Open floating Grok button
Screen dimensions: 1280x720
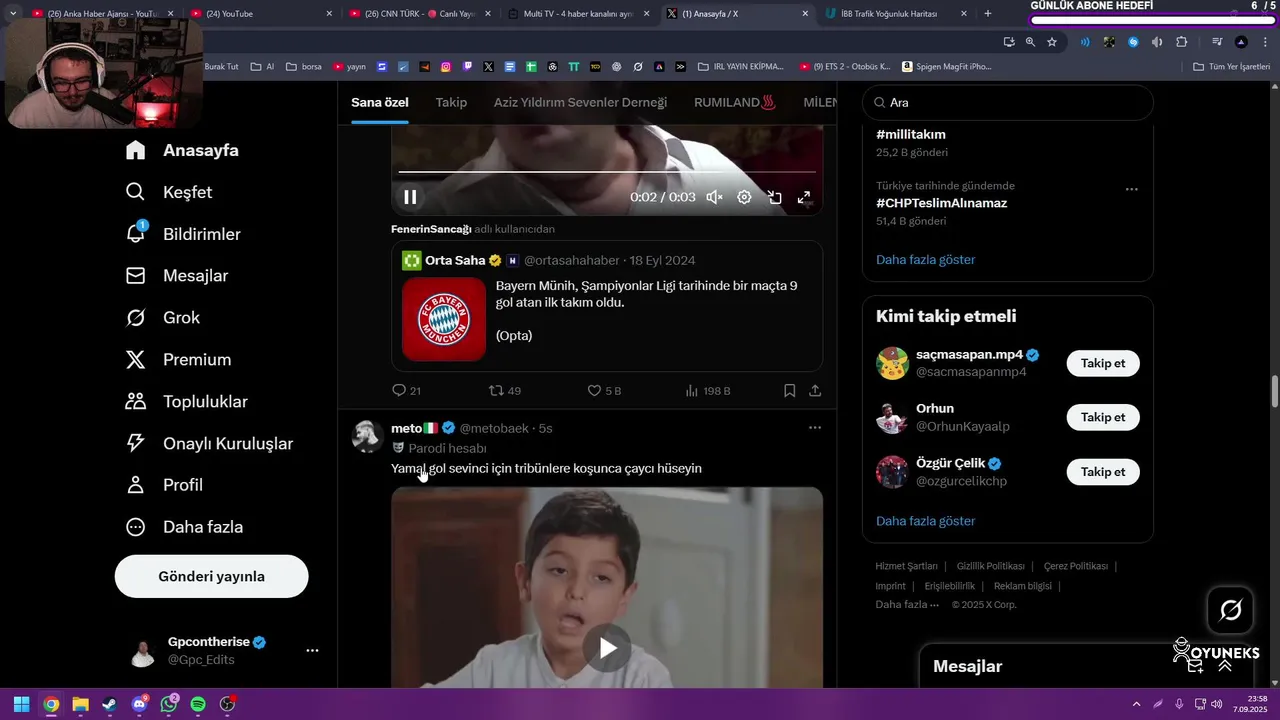1230,610
